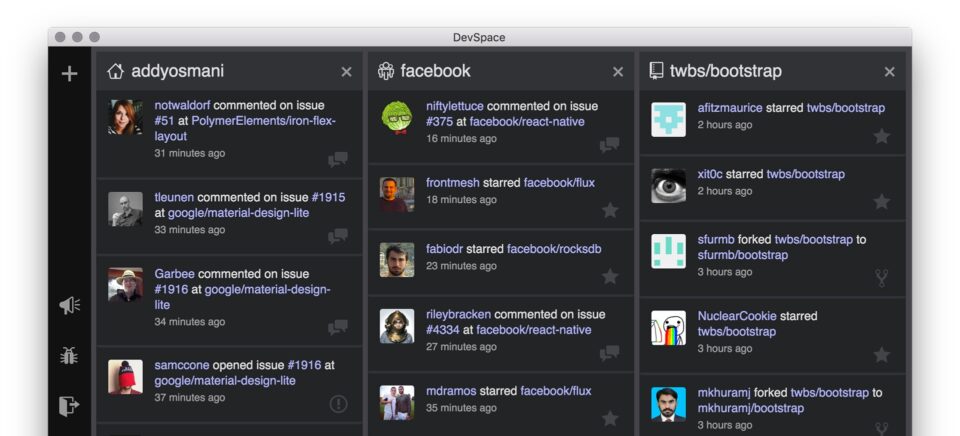Click star icon on afitzmaurice event
960x436 pixels.
(882, 136)
